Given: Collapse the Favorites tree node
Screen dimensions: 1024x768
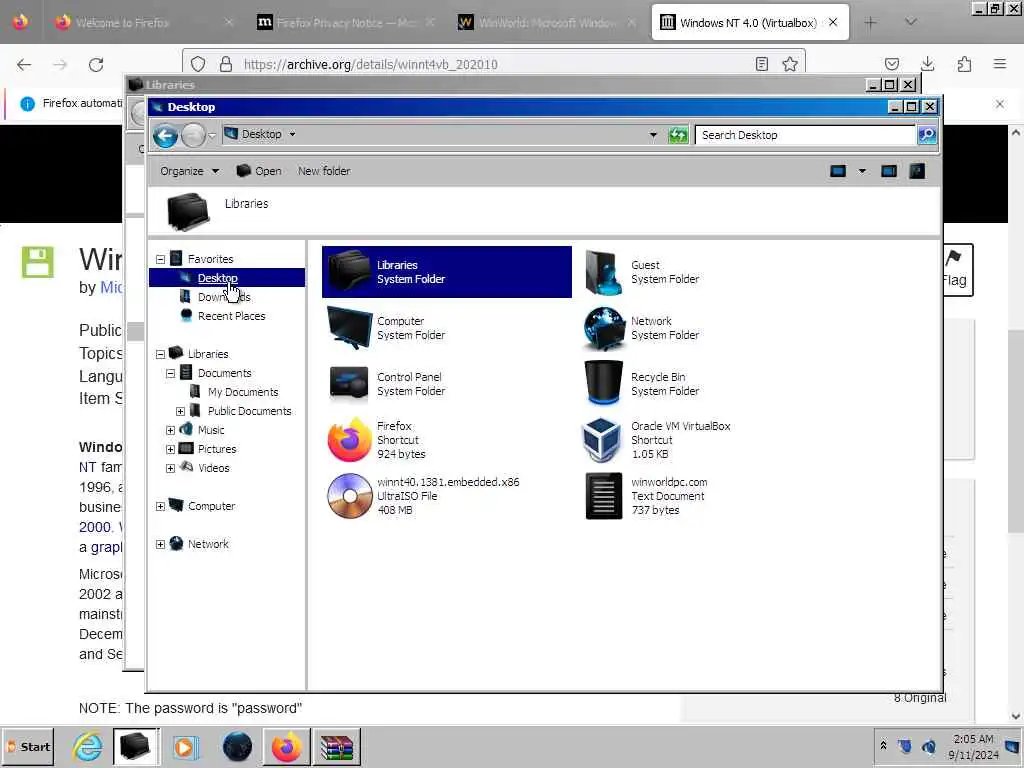Looking at the screenshot, I should pyautogui.click(x=161, y=259).
